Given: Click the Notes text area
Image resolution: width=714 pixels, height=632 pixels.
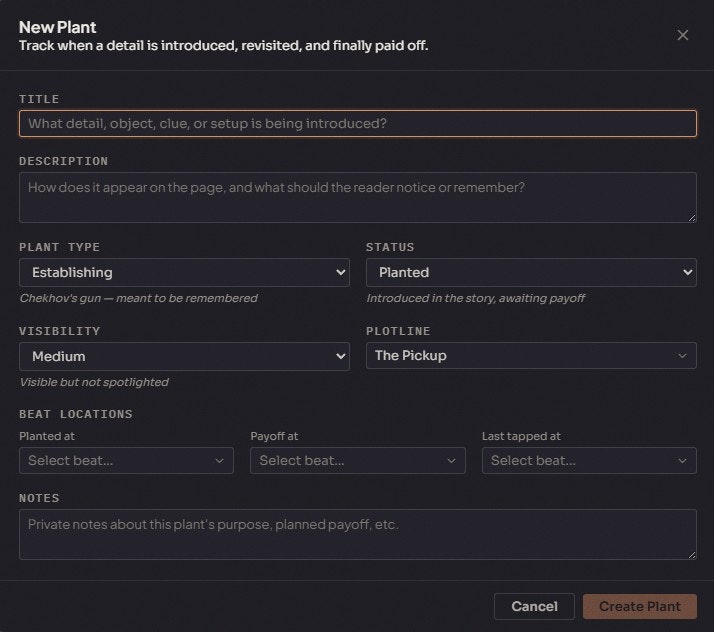Looking at the screenshot, I should [x=357, y=534].
